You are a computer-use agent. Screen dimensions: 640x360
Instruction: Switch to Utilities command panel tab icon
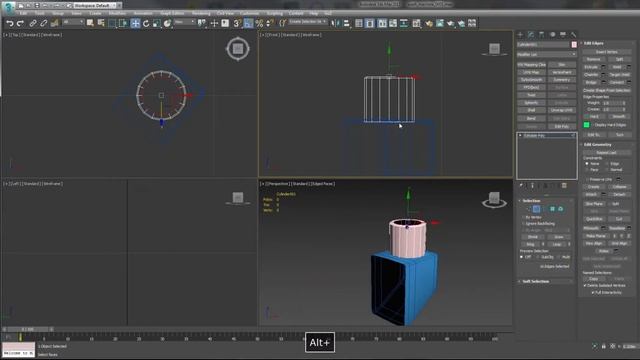tap(573, 35)
